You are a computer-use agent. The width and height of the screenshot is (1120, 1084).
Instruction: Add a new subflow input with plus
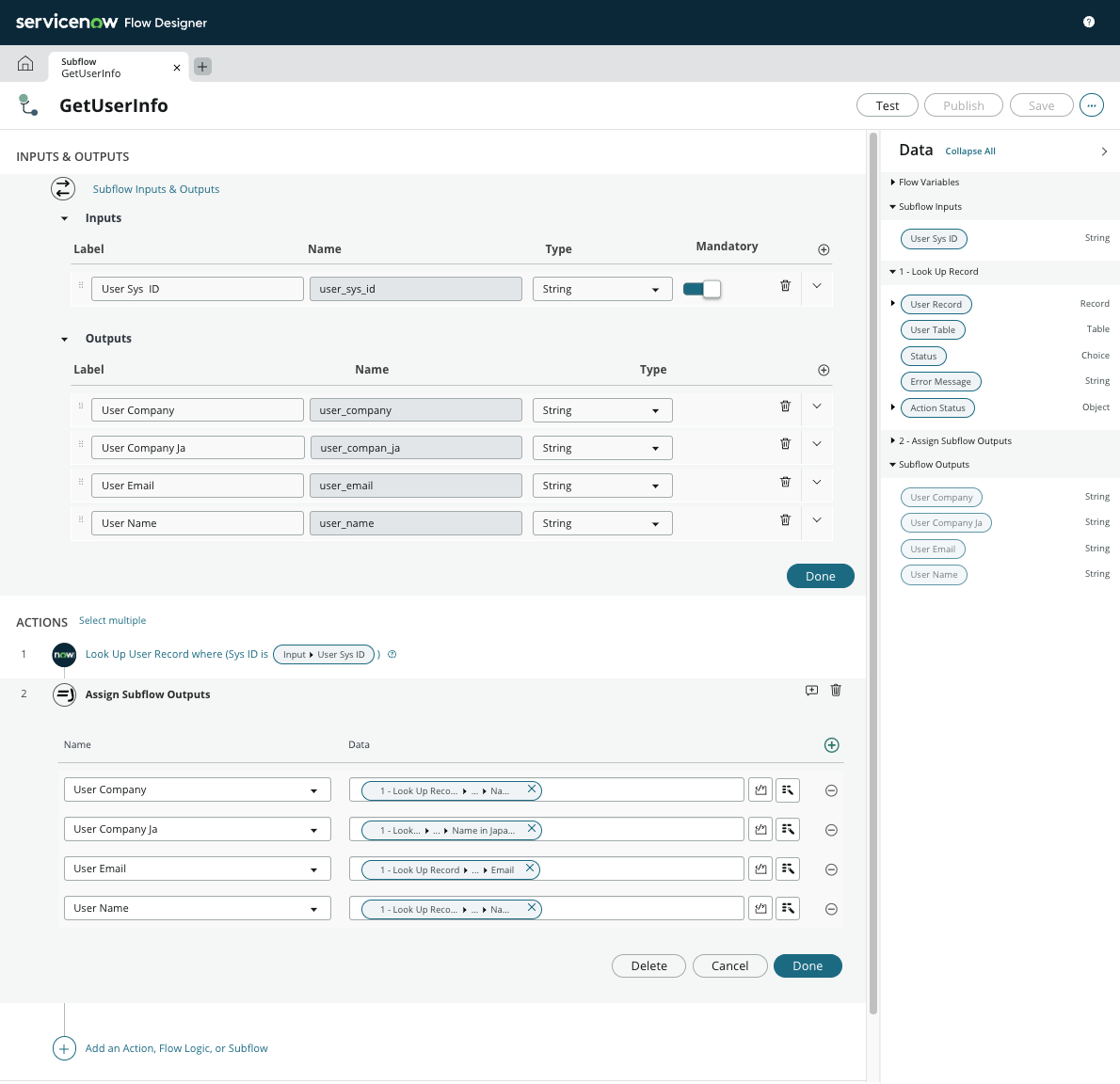pyautogui.click(x=823, y=249)
